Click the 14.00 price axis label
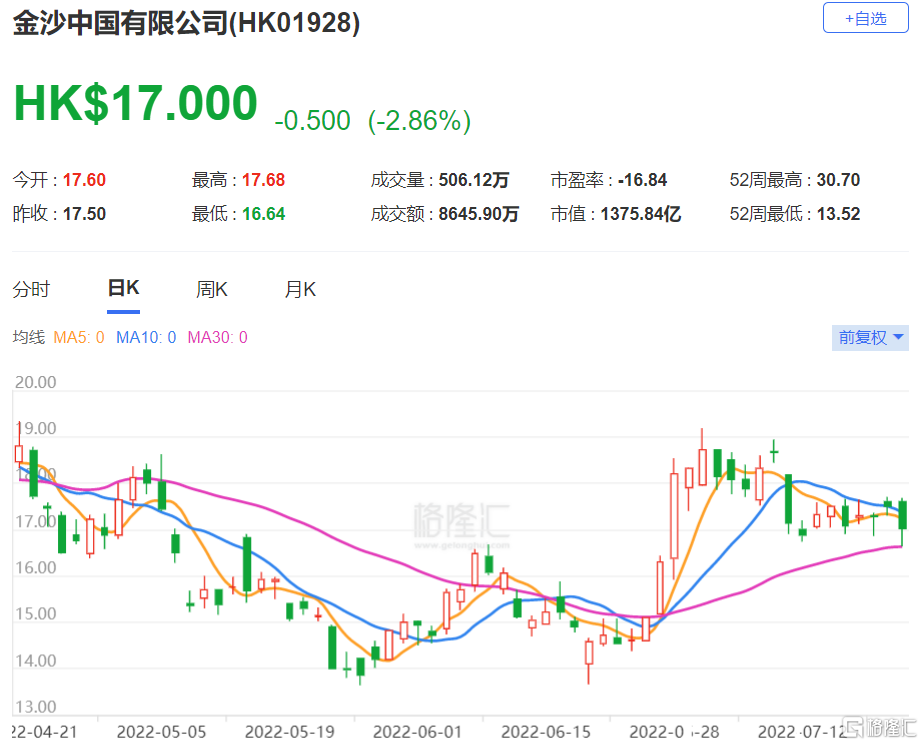The image size is (923, 745). [x=35, y=661]
